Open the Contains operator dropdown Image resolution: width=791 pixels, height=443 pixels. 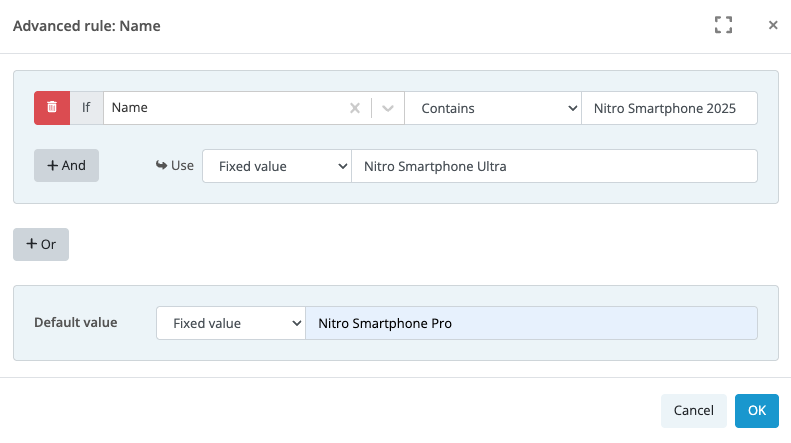coord(493,108)
